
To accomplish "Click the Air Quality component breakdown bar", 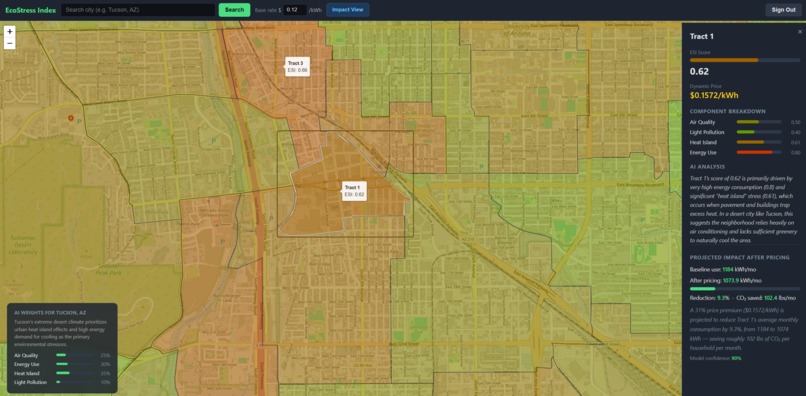I will coord(759,122).
